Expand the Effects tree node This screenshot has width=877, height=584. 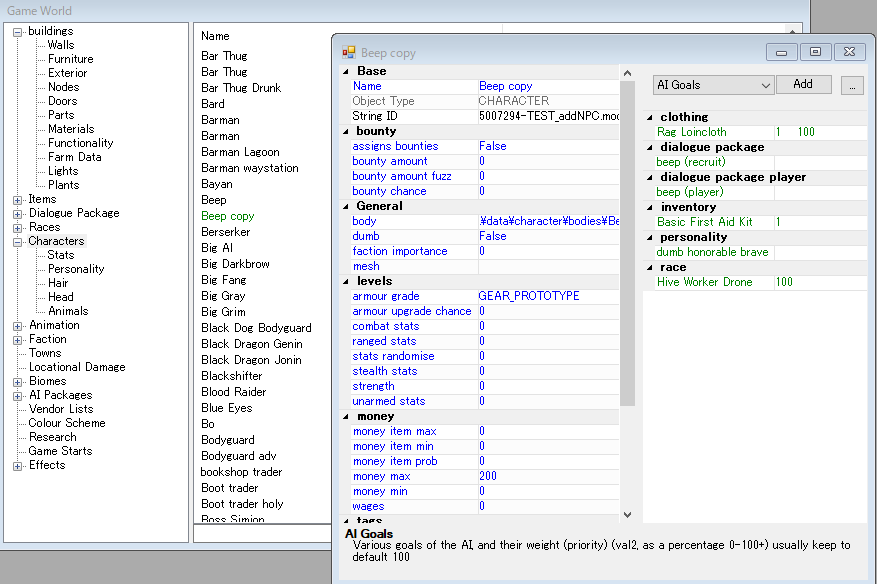(17, 465)
